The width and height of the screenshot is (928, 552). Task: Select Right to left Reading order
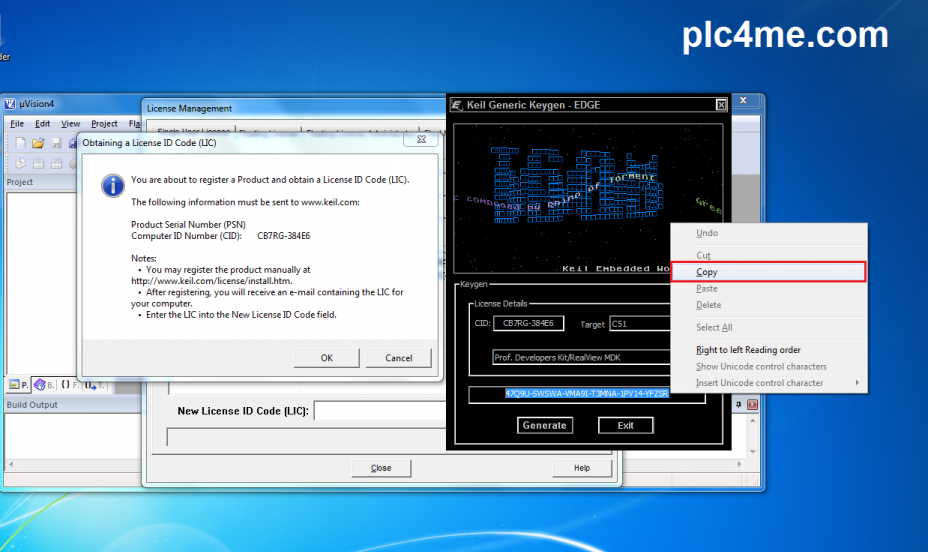pyautogui.click(x=748, y=350)
